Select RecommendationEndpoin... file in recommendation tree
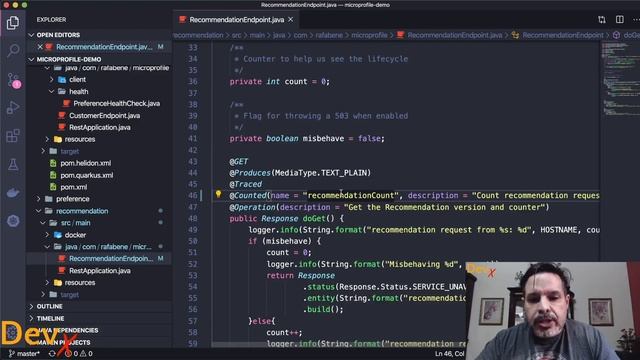Image resolution: width=640 pixels, height=360 pixels. tap(111, 258)
